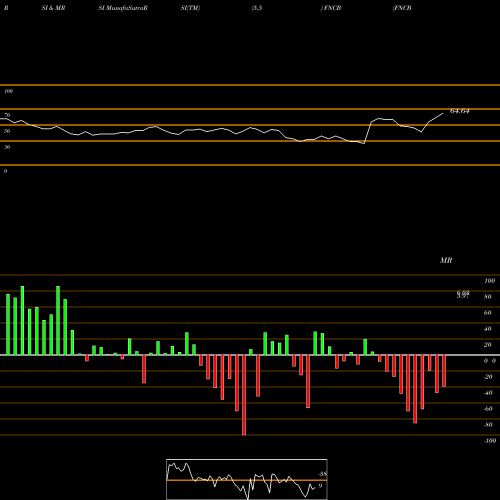The image size is (500, 500).
Task: Click the MR axis label 40
Action: click(x=488, y=329)
